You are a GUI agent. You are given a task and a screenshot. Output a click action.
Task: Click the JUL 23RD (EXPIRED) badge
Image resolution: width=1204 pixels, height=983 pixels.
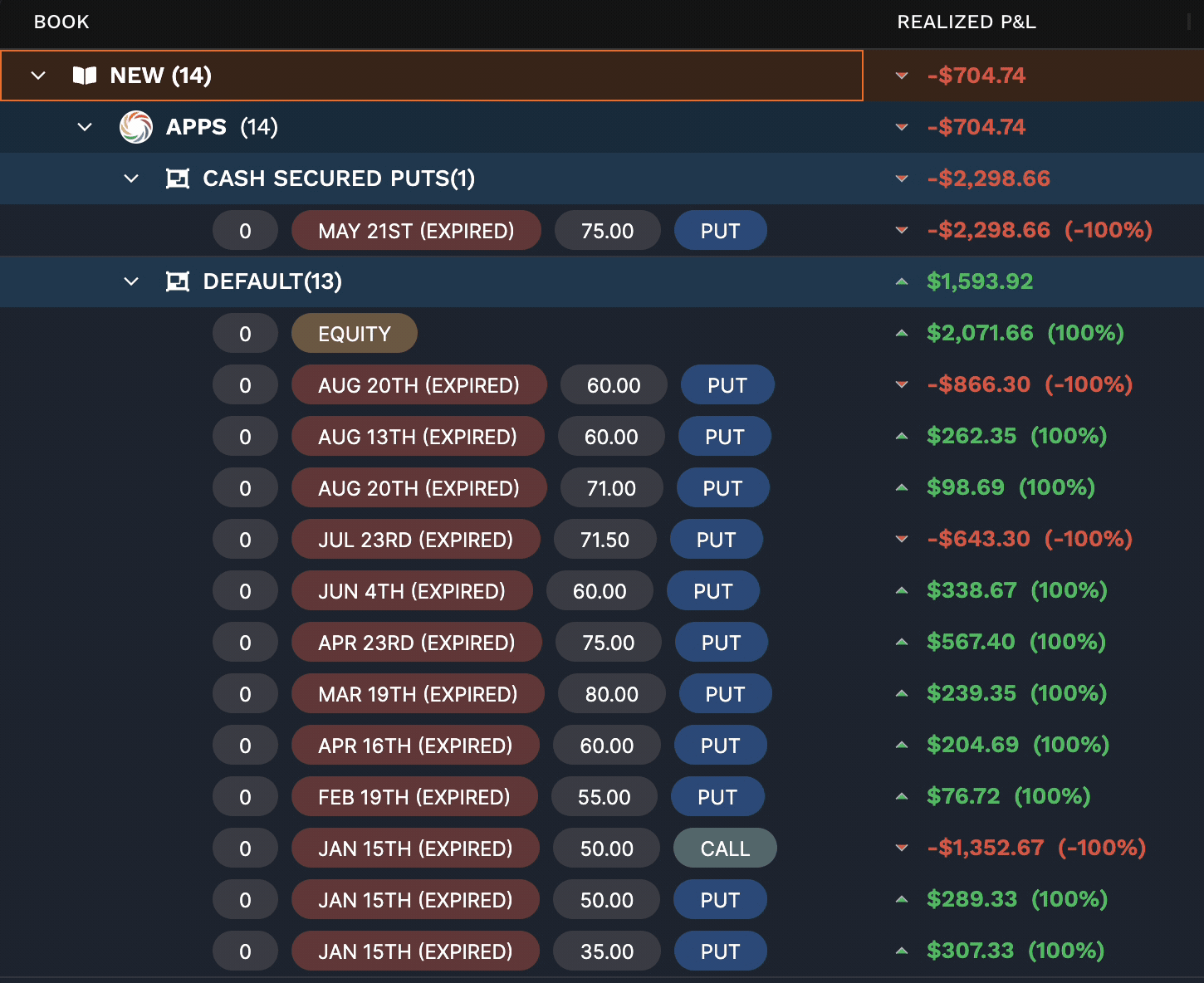click(x=416, y=540)
